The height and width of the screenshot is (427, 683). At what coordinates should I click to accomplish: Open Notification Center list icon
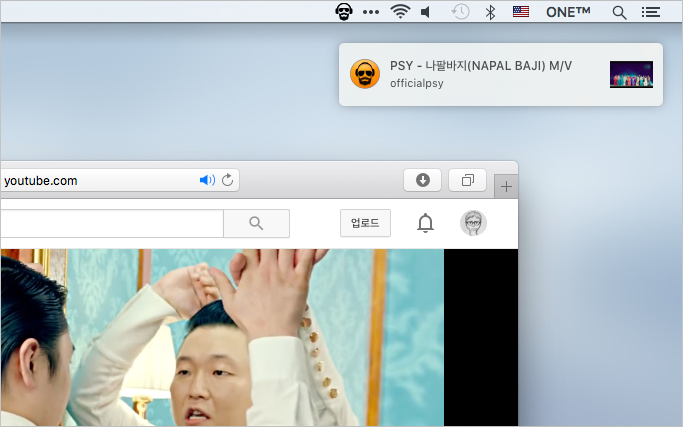pyautogui.click(x=650, y=12)
